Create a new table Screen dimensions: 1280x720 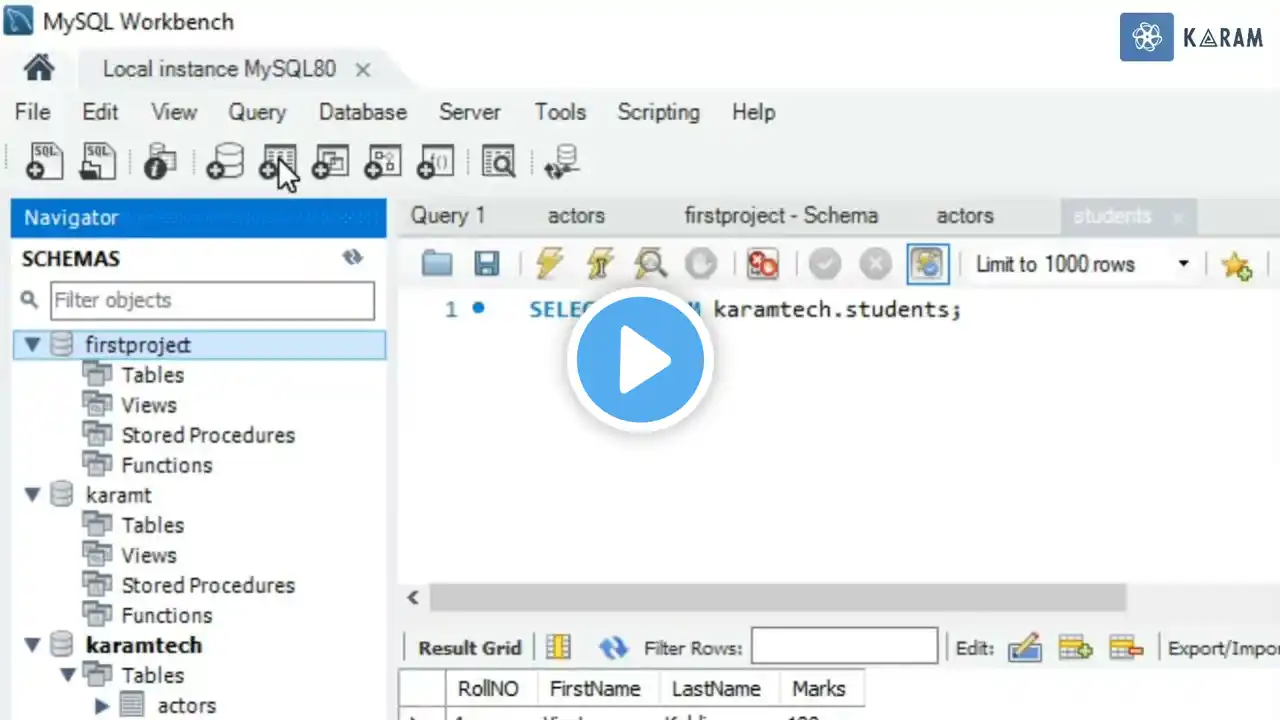click(x=278, y=161)
